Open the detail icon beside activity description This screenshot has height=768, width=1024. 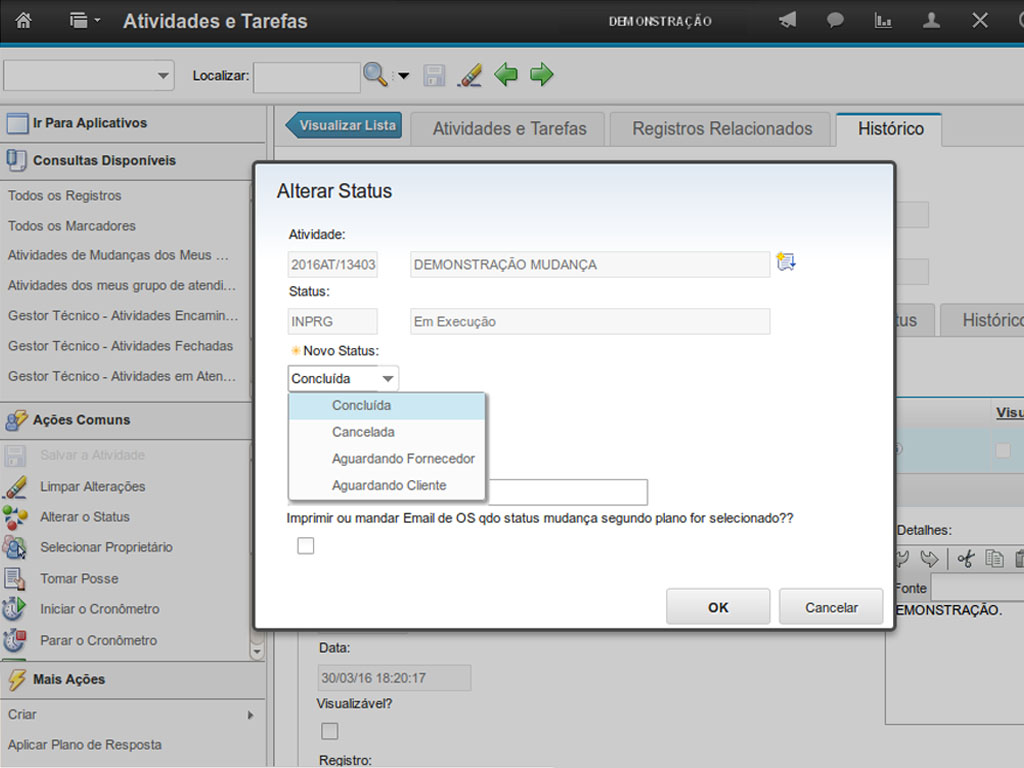tap(786, 263)
